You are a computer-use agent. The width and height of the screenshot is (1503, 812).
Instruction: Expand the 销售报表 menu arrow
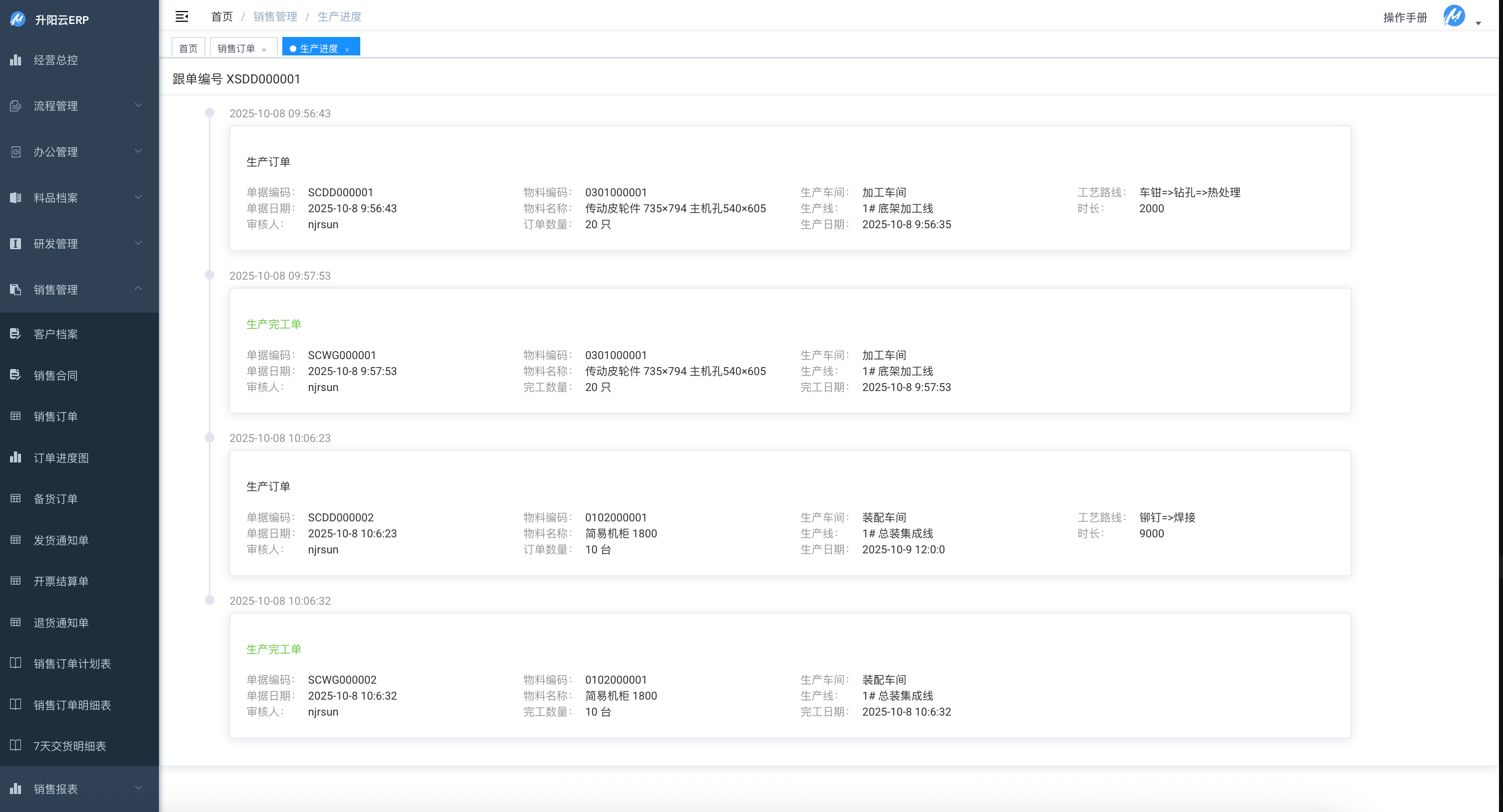pos(138,788)
